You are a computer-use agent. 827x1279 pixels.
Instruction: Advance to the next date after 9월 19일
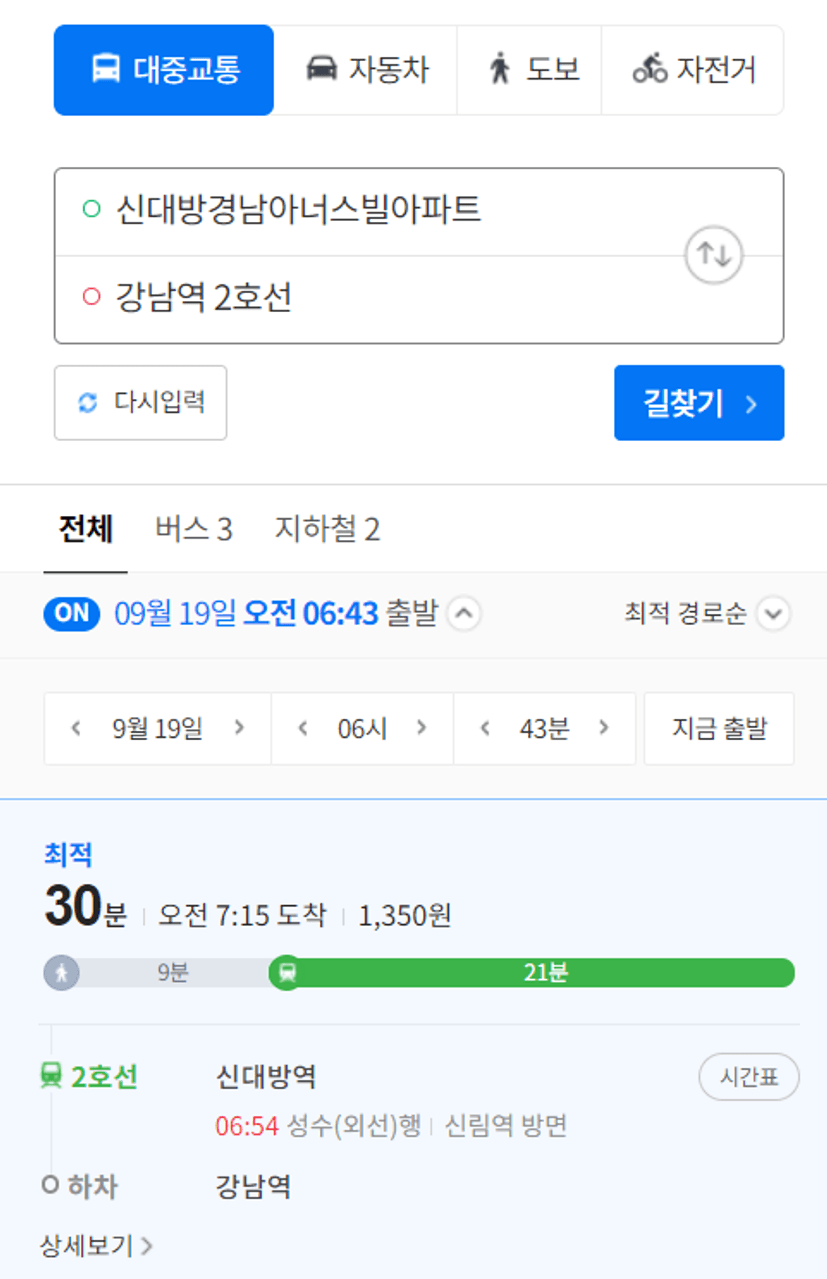(x=239, y=728)
